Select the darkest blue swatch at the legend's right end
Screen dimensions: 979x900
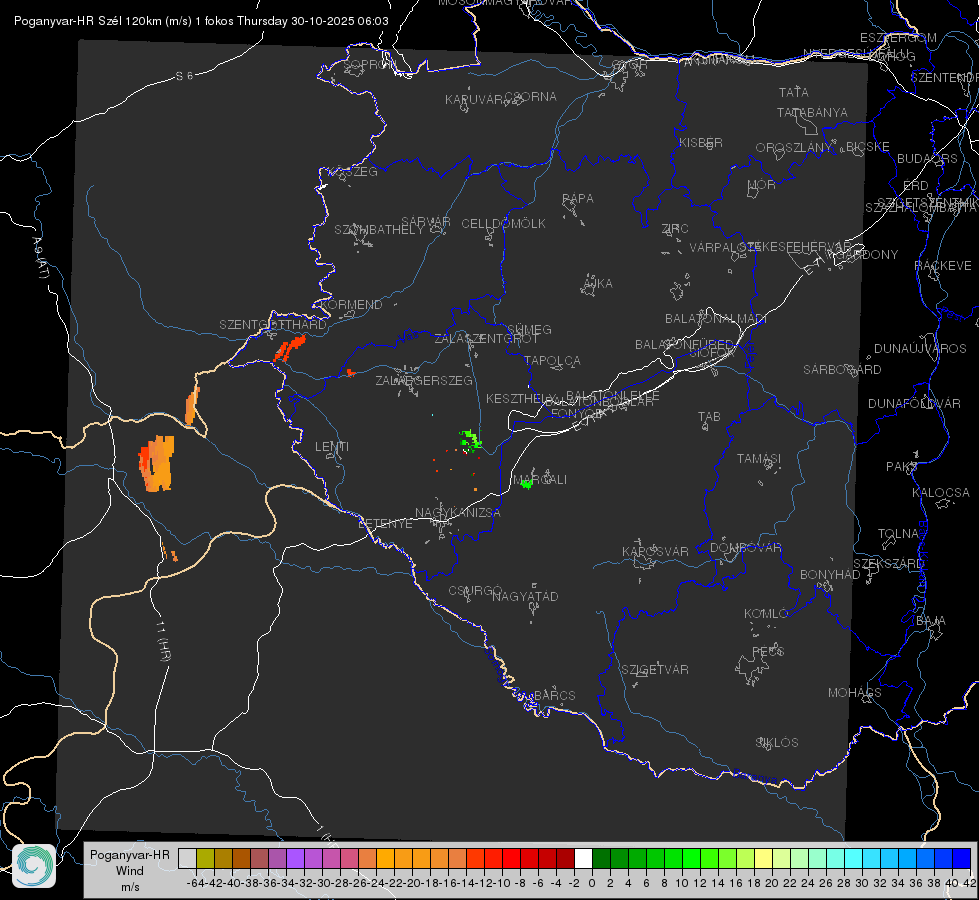tap(962, 858)
